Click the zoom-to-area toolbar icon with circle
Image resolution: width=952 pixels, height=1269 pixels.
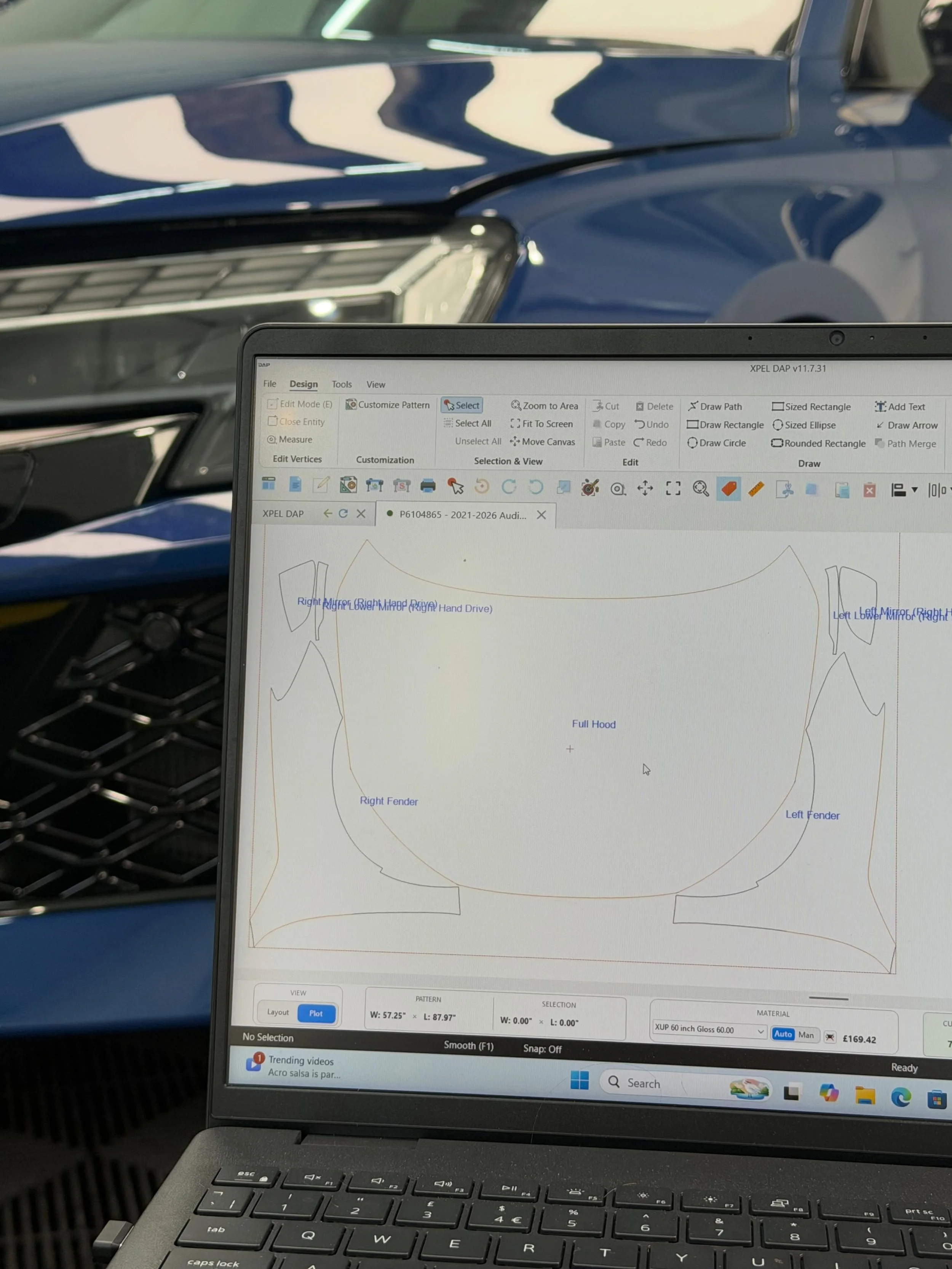coord(617,489)
